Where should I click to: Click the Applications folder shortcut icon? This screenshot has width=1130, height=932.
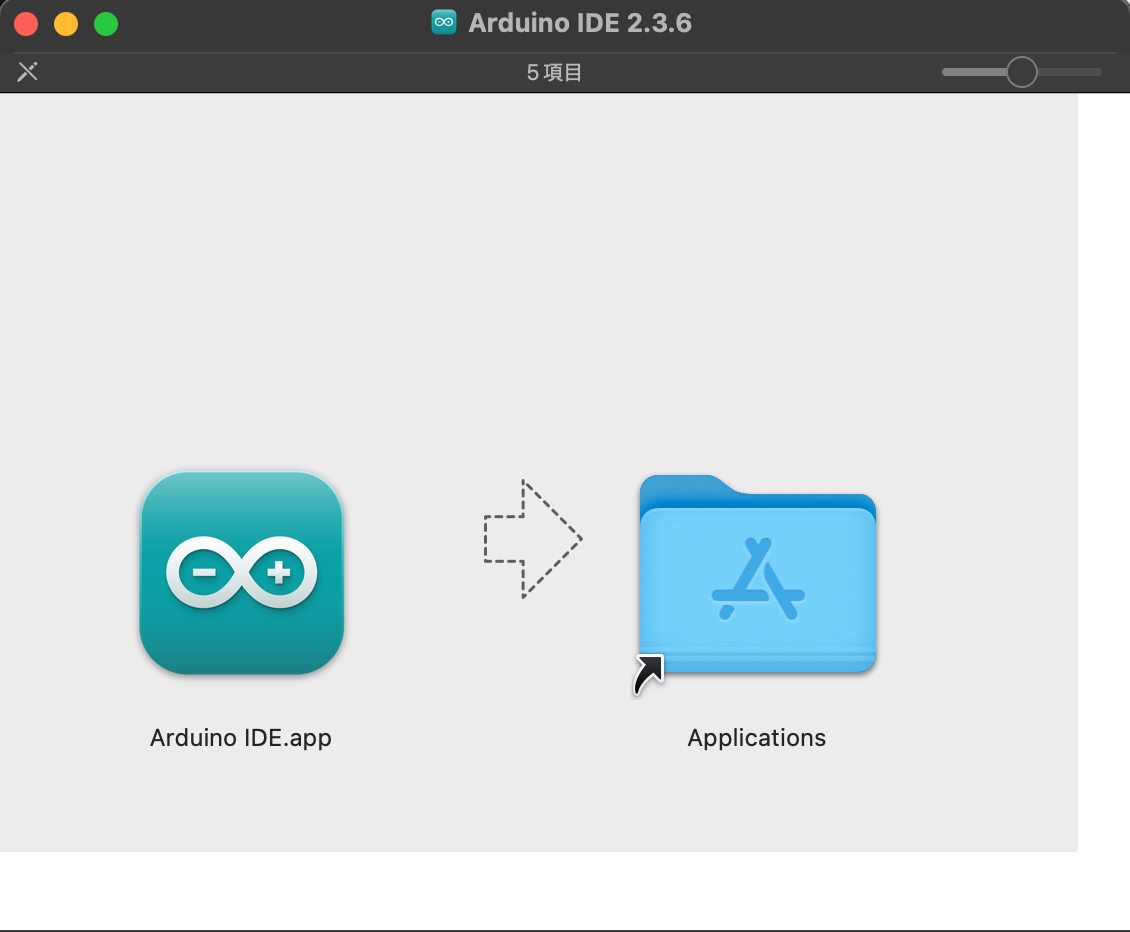point(757,575)
